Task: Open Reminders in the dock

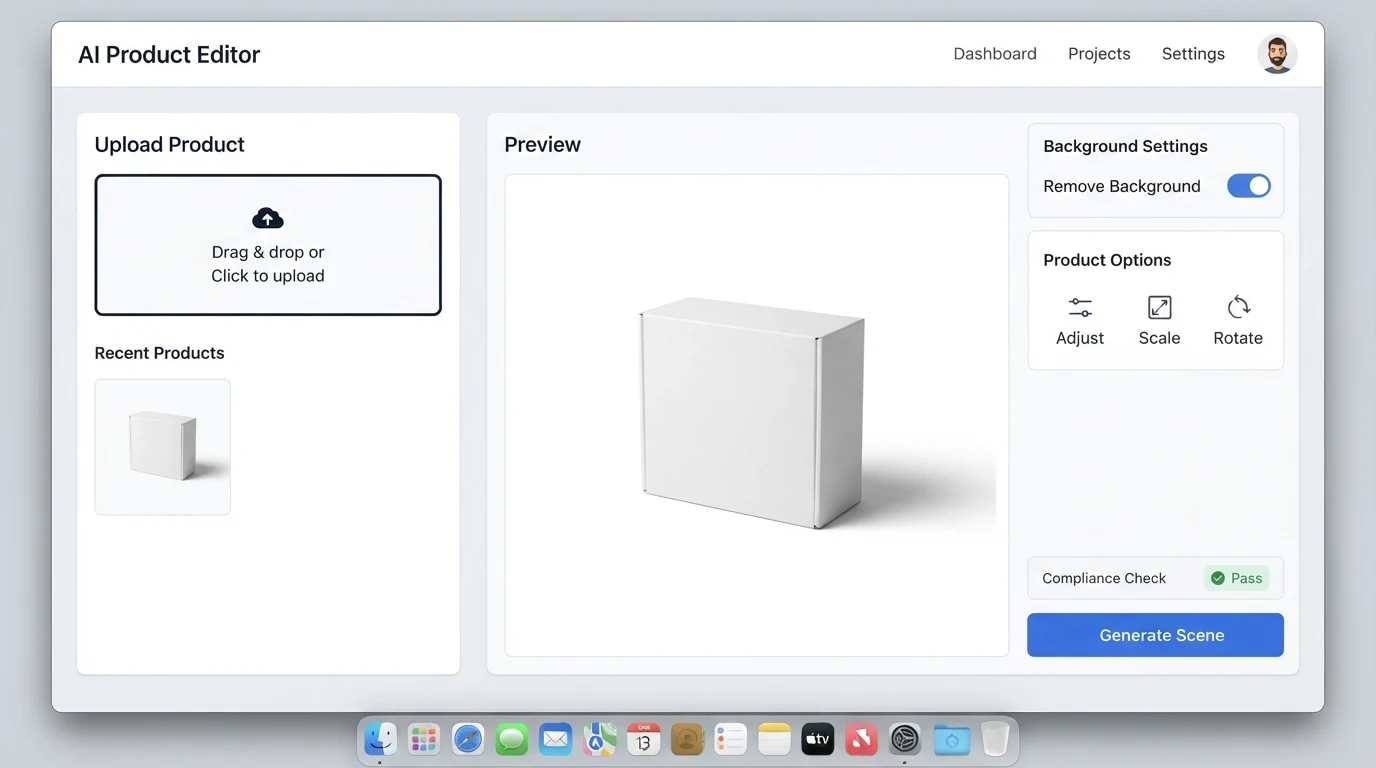Action: (731, 740)
